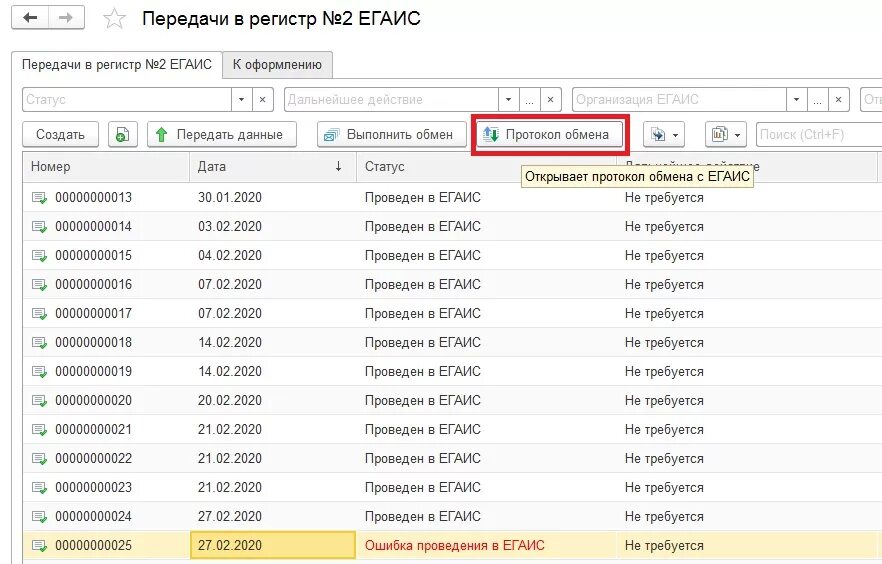The image size is (882, 564).
Task: Sort by the Номер column header
Action: click(106, 166)
